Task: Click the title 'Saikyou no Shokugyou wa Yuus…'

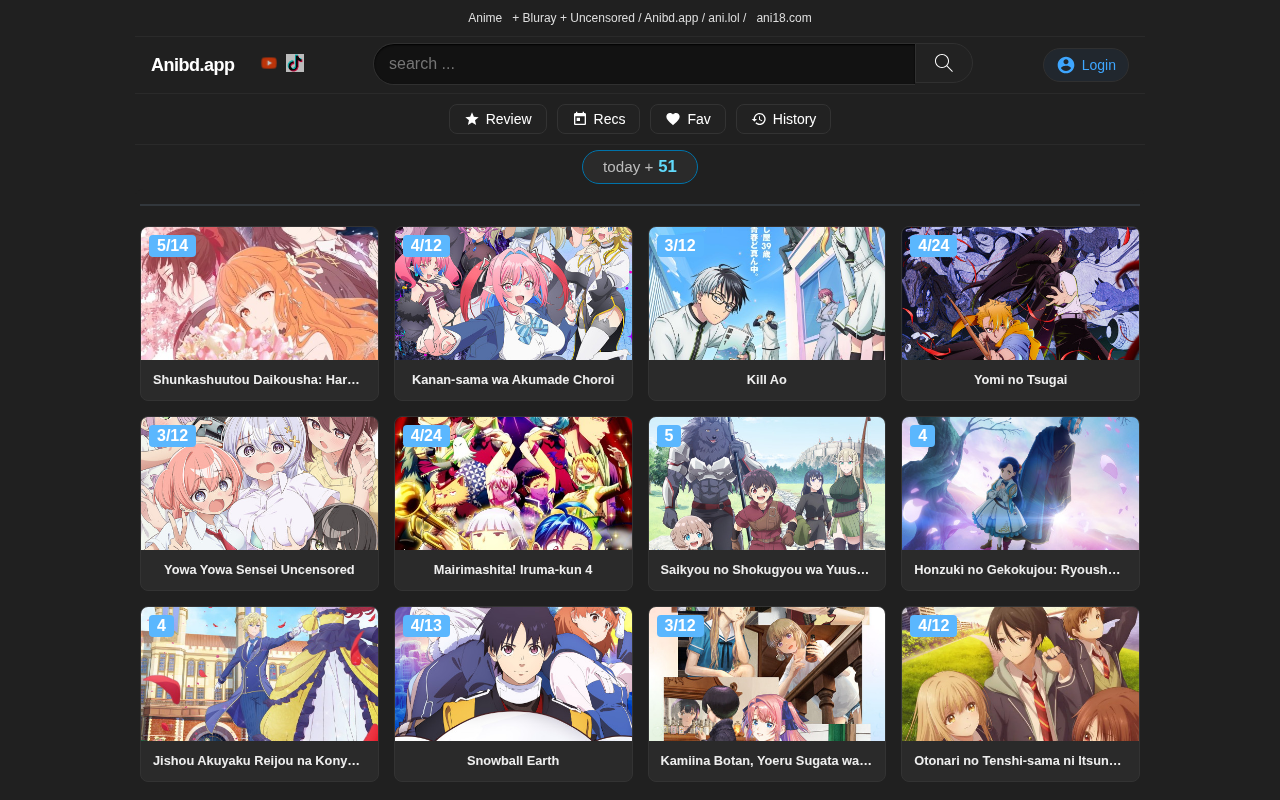Action: (x=767, y=570)
